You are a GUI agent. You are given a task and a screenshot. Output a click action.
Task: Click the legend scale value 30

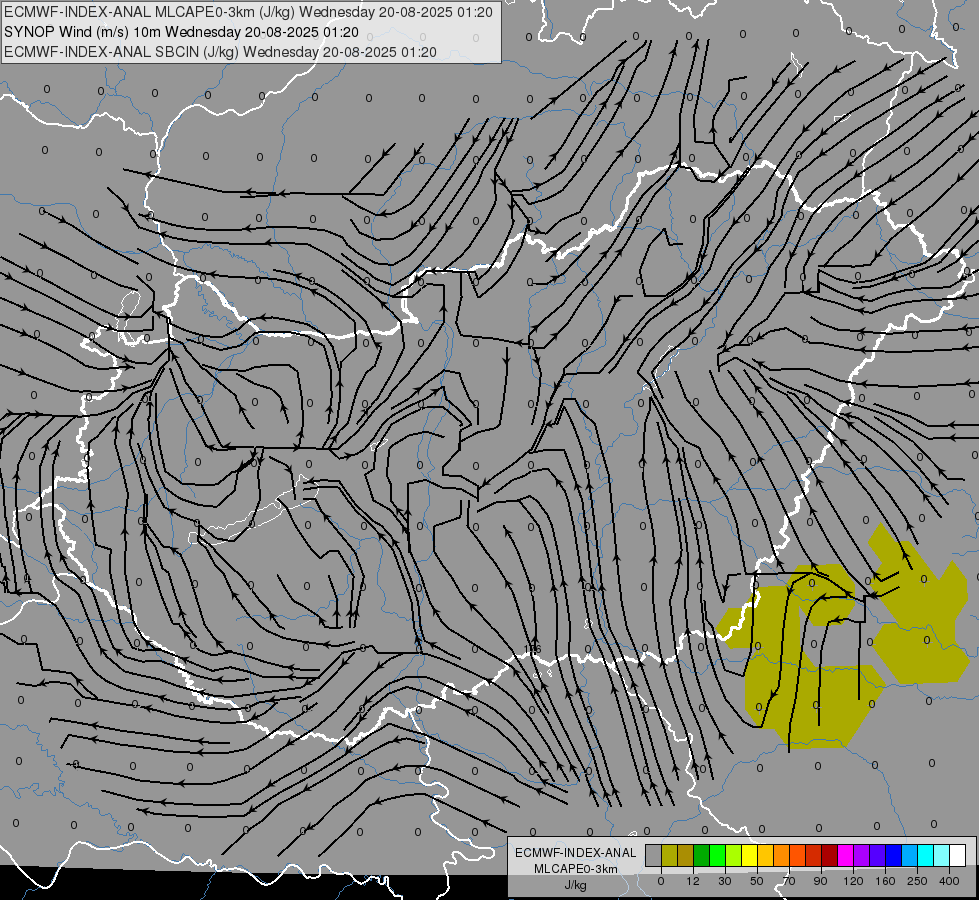[x=725, y=881]
